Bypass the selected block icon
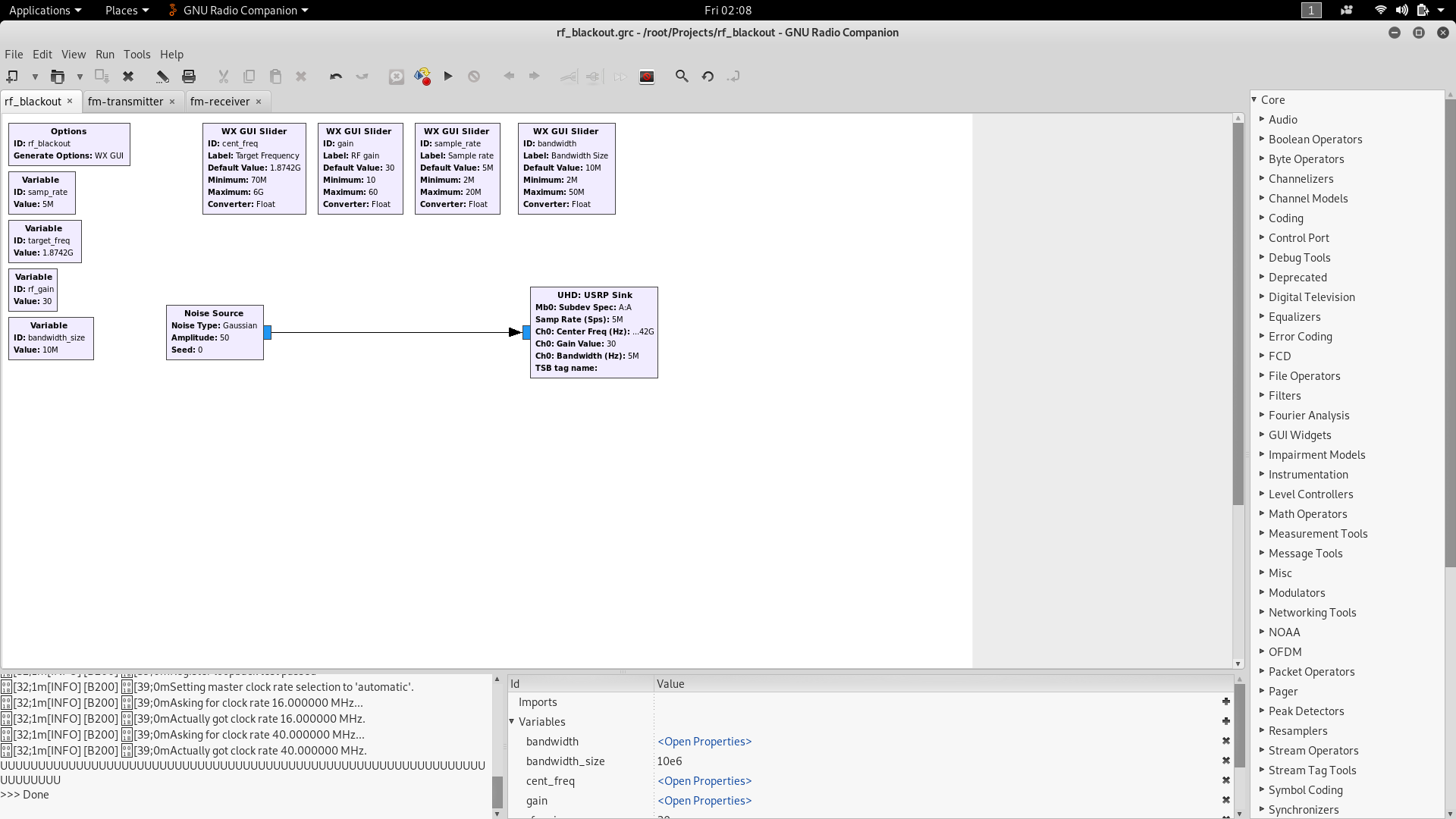The width and height of the screenshot is (1456, 819). [620, 77]
